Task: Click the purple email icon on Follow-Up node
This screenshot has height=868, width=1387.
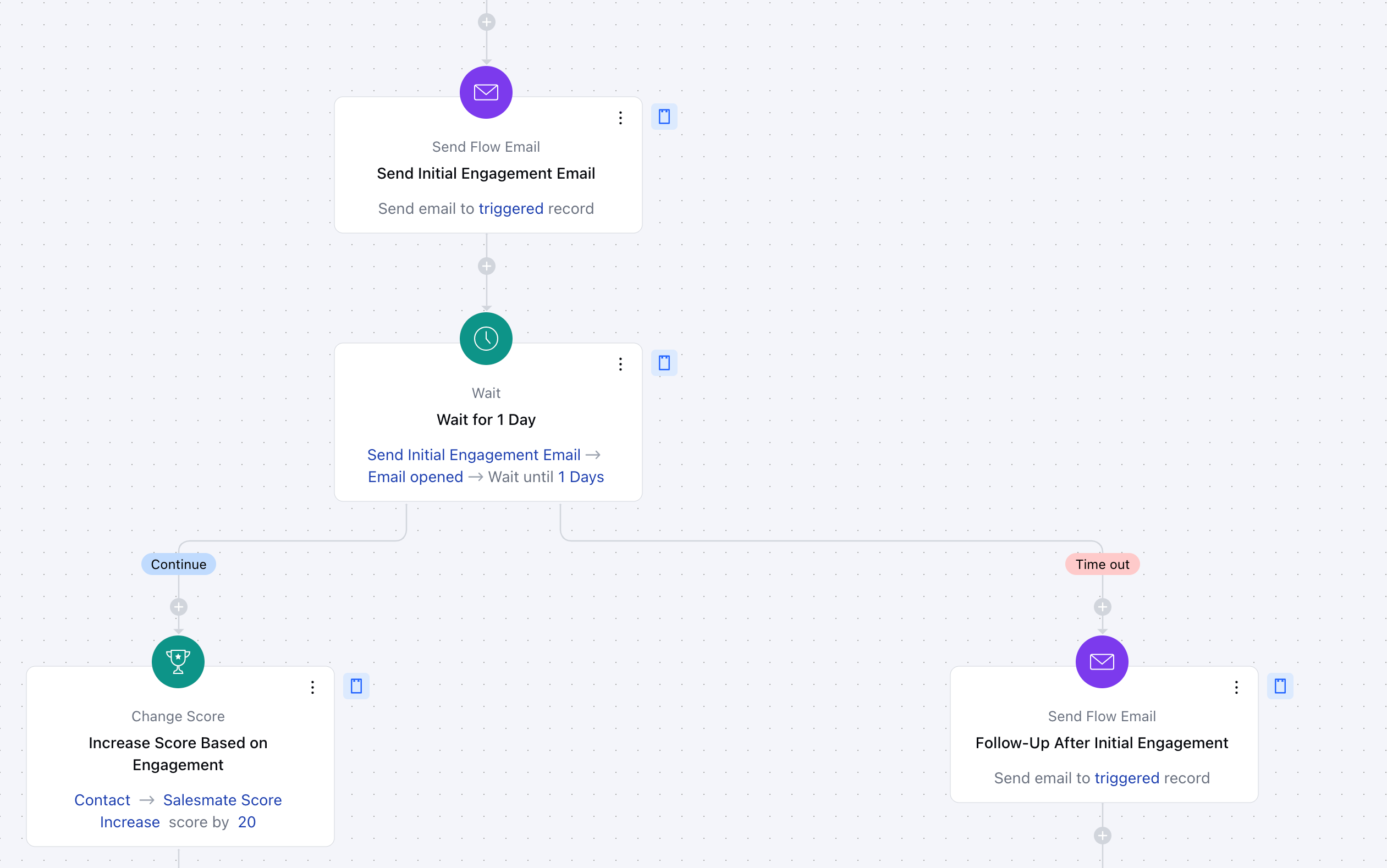Action: [1102, 662]
